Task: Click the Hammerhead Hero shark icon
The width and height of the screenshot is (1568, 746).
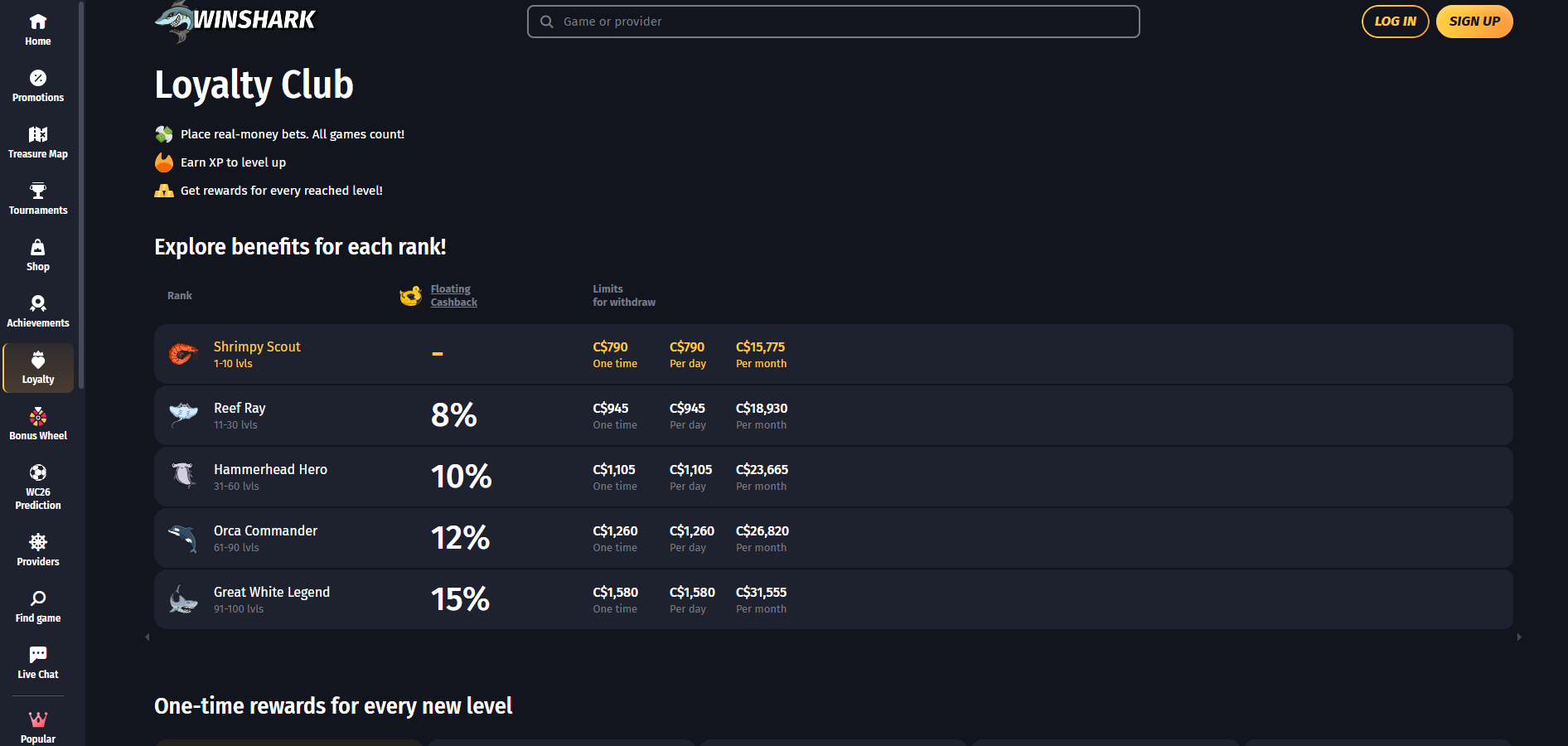Action: [184, 476]
